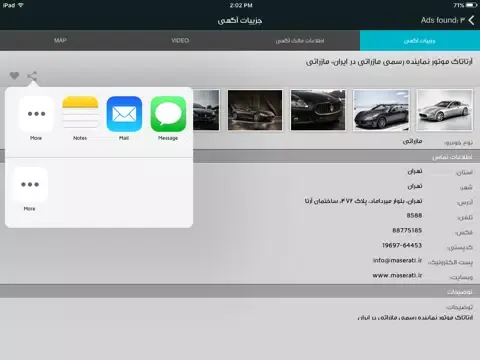Switch to the MAP tab
Image resolution: width=480 pixels, height=360 pixels.
click(x=60, y=40)
